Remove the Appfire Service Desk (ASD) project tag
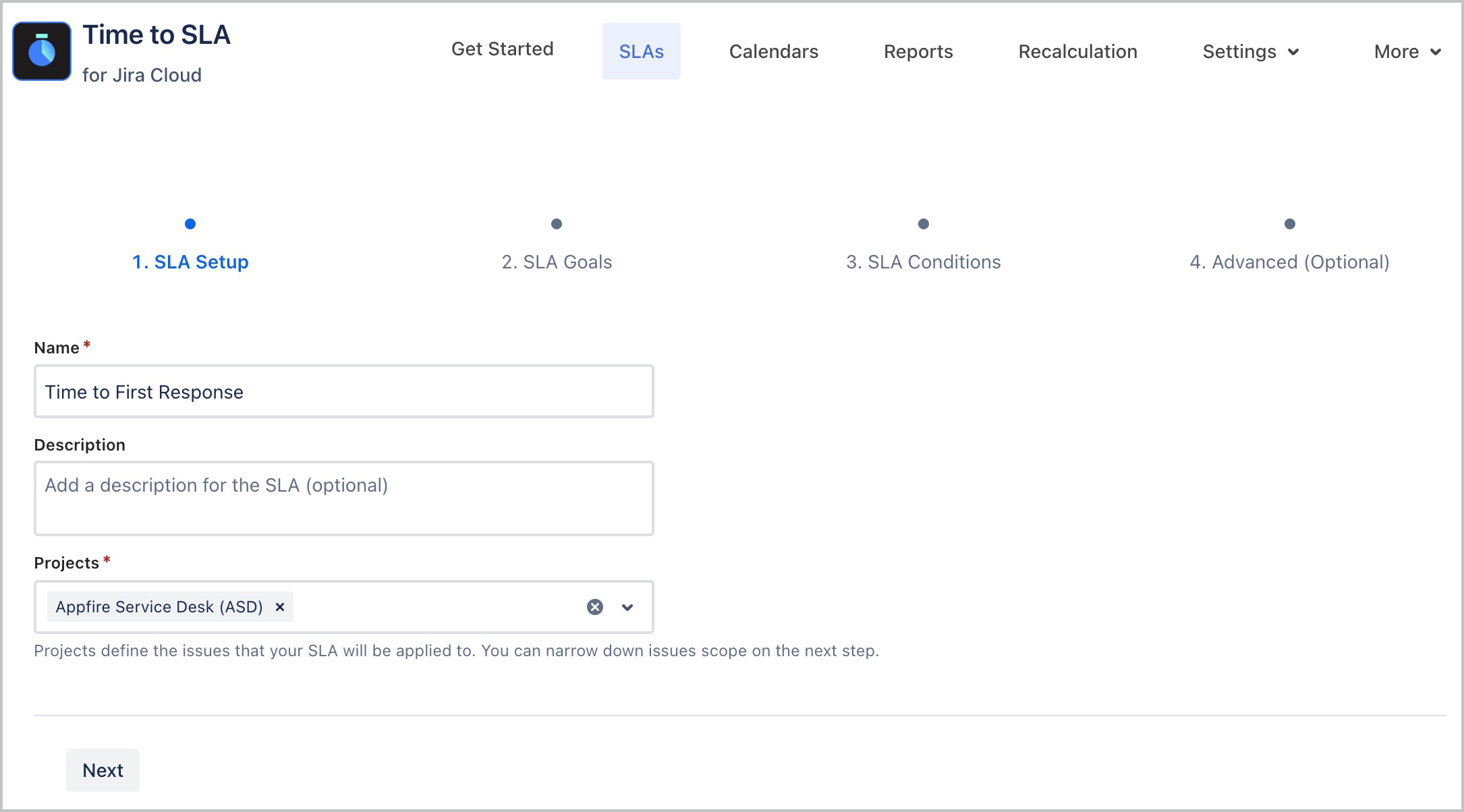Viewport: 1464px width, 812px height. [x=280, y=607]
